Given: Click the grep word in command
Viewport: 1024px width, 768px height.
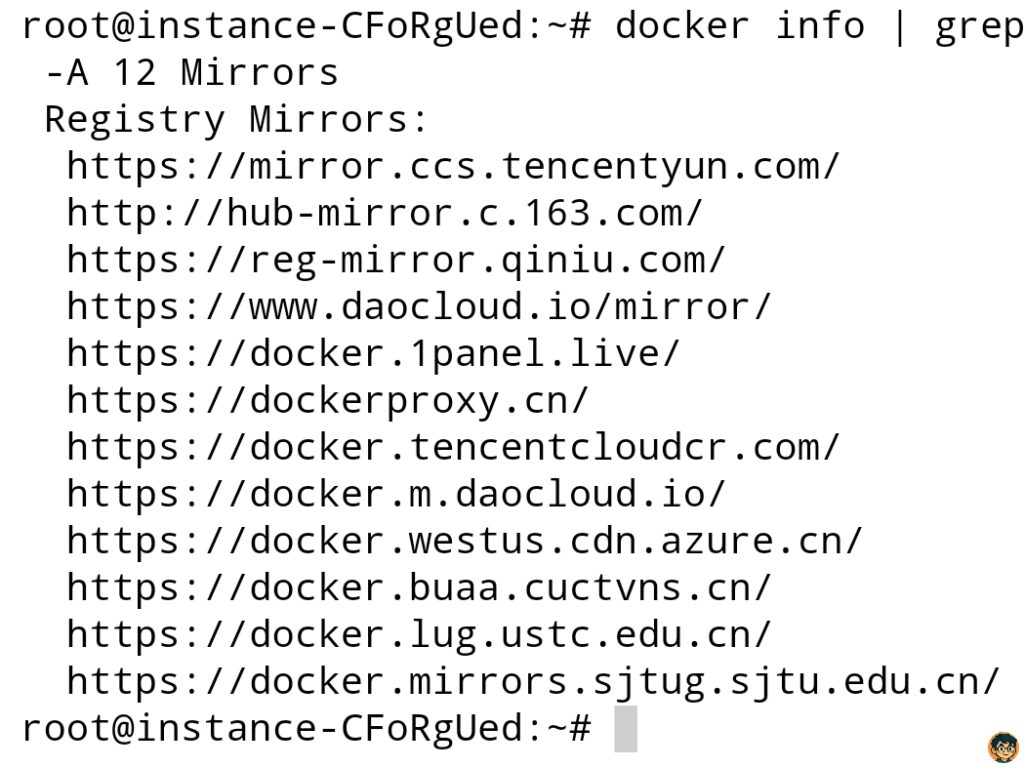Looking at the screenshot, I should point(978,27).
